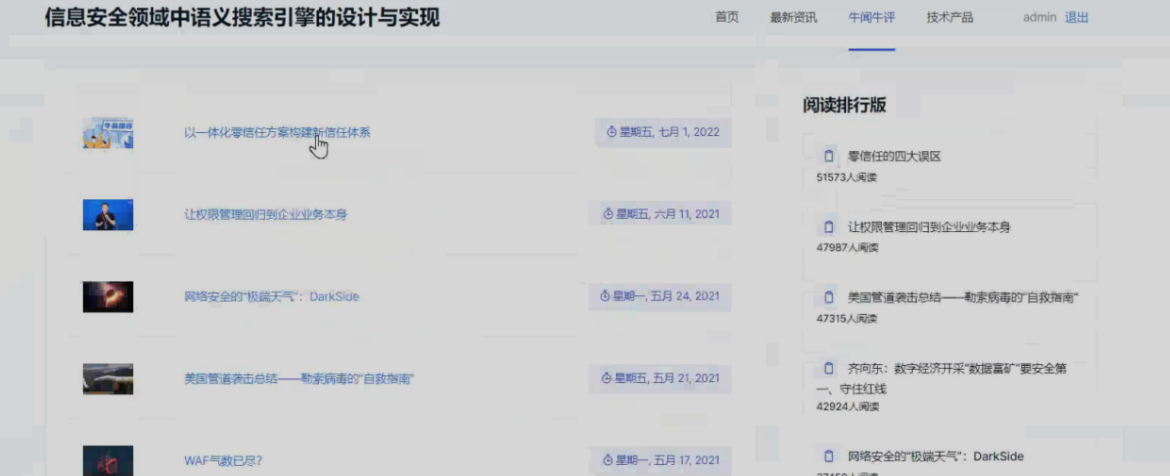Open article 让权限管理回归到企业业务本身 in main list
Image resolution: width=1170 pixels, height=476 pixels.
(x=266, y=215)
